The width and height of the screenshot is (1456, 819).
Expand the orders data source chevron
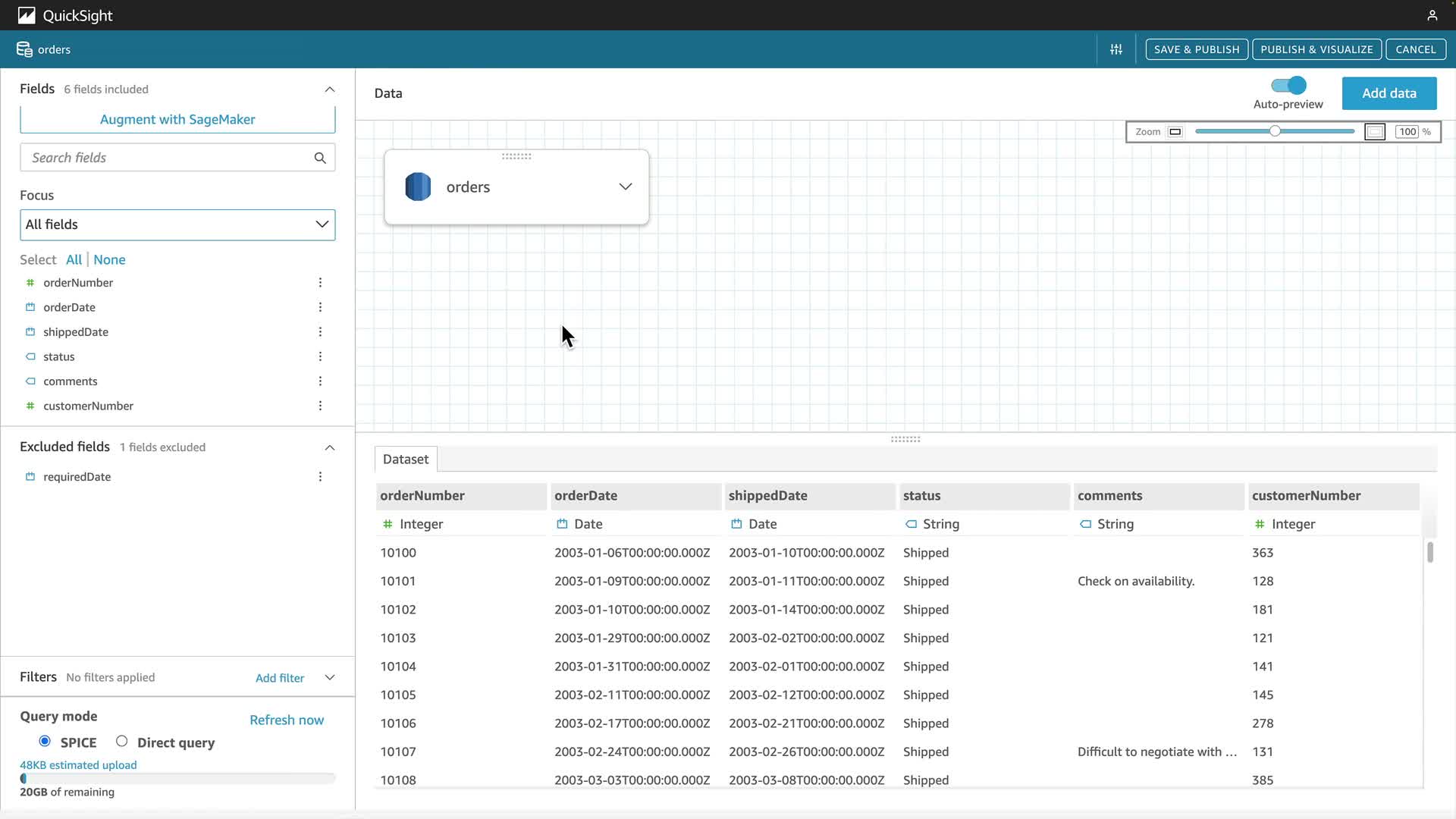(x=625, y=187)
